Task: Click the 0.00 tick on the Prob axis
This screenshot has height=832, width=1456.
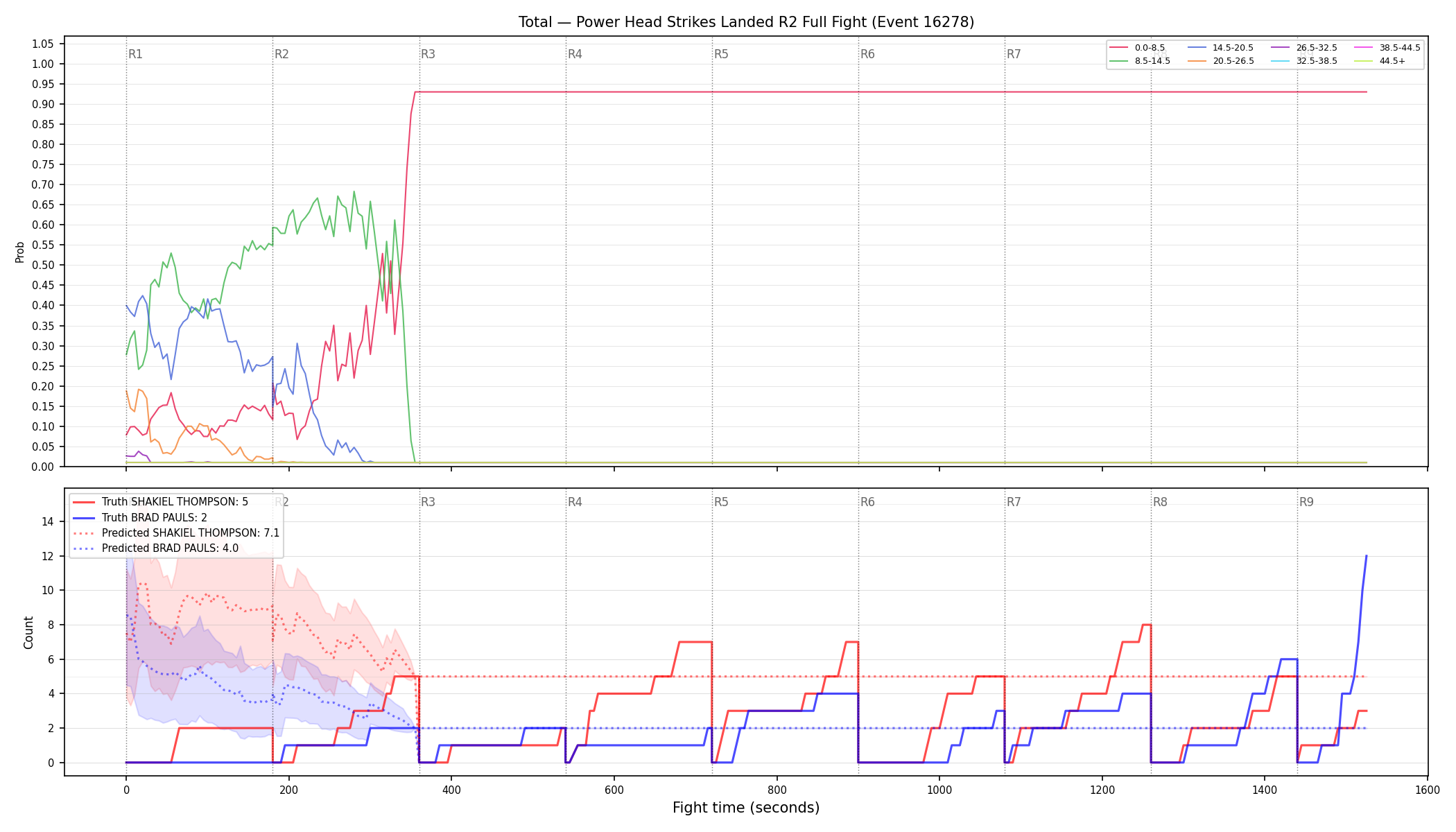Action: tap(43, 467)
